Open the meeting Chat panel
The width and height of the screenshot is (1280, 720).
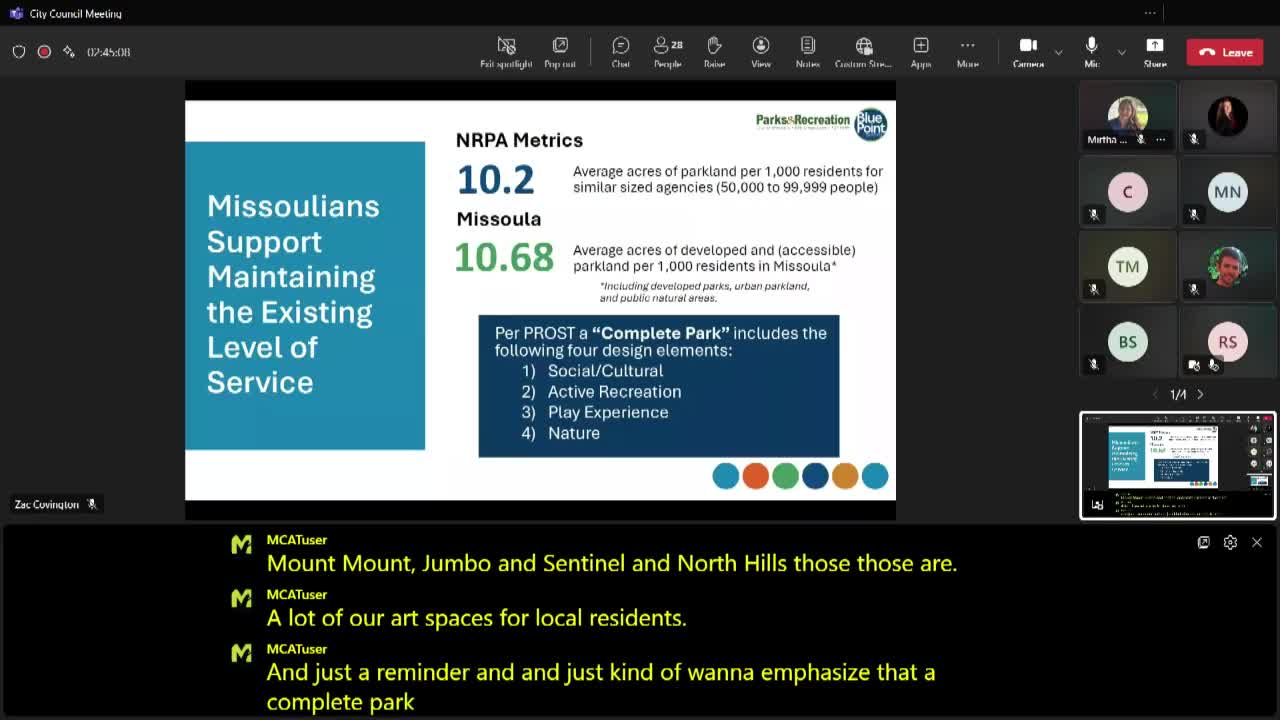[x=620, y=52]
